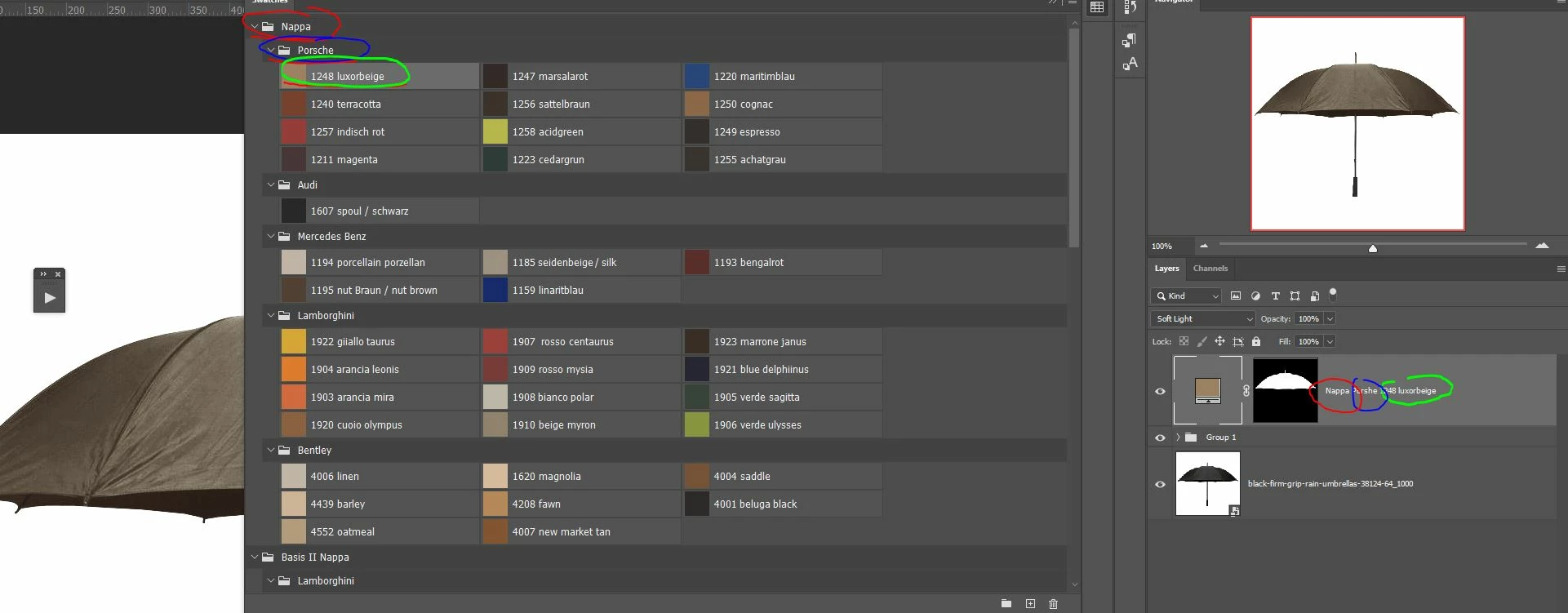This screenshot has width=1568, height=613.
Task: Filter layers by type layers icon
Action: click(1275, 295)
